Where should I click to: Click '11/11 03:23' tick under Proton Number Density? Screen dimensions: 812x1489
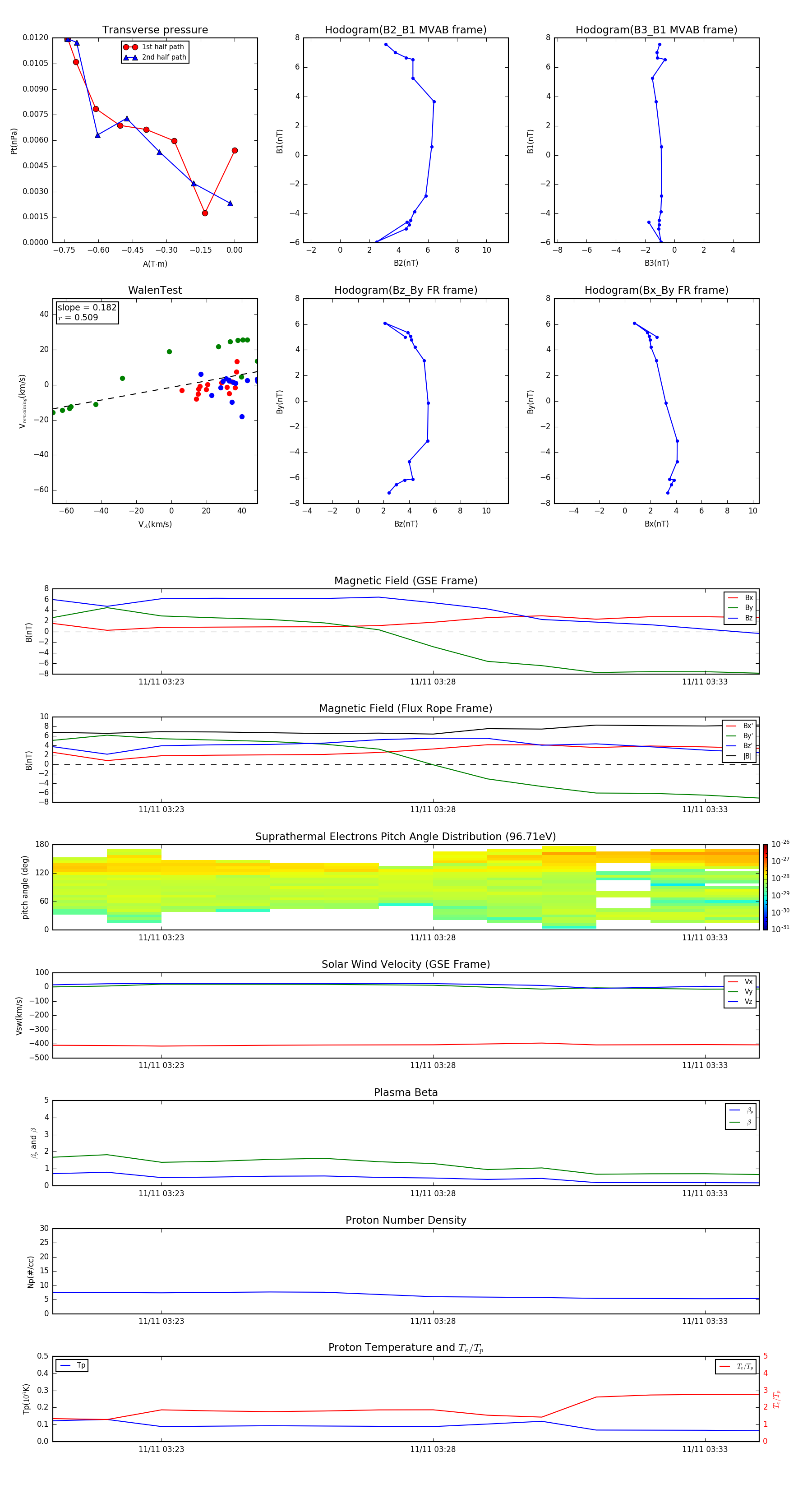point(161,1321)
